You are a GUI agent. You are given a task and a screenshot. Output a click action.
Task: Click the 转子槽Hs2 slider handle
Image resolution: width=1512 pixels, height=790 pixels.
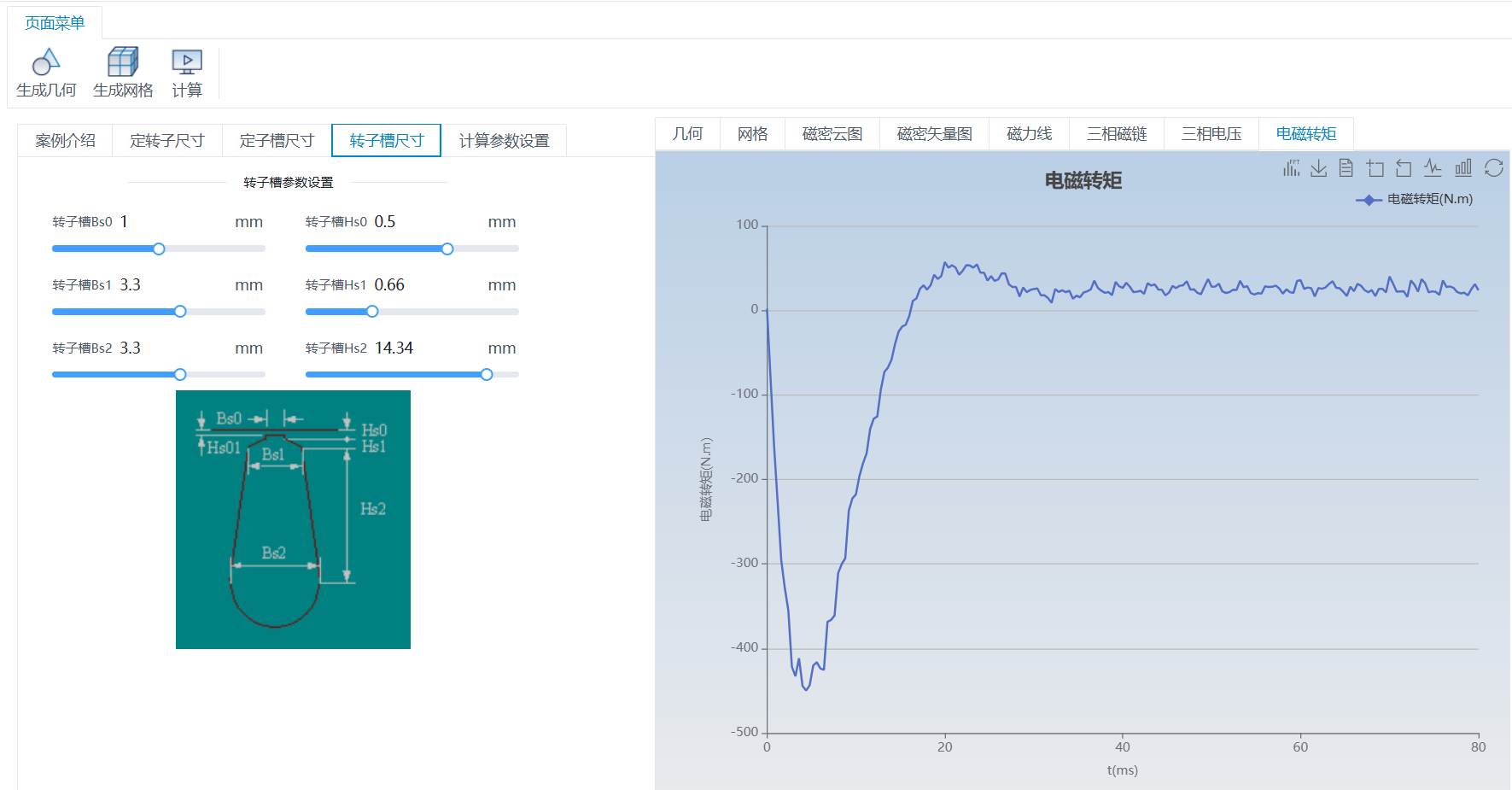pos(487,375)
